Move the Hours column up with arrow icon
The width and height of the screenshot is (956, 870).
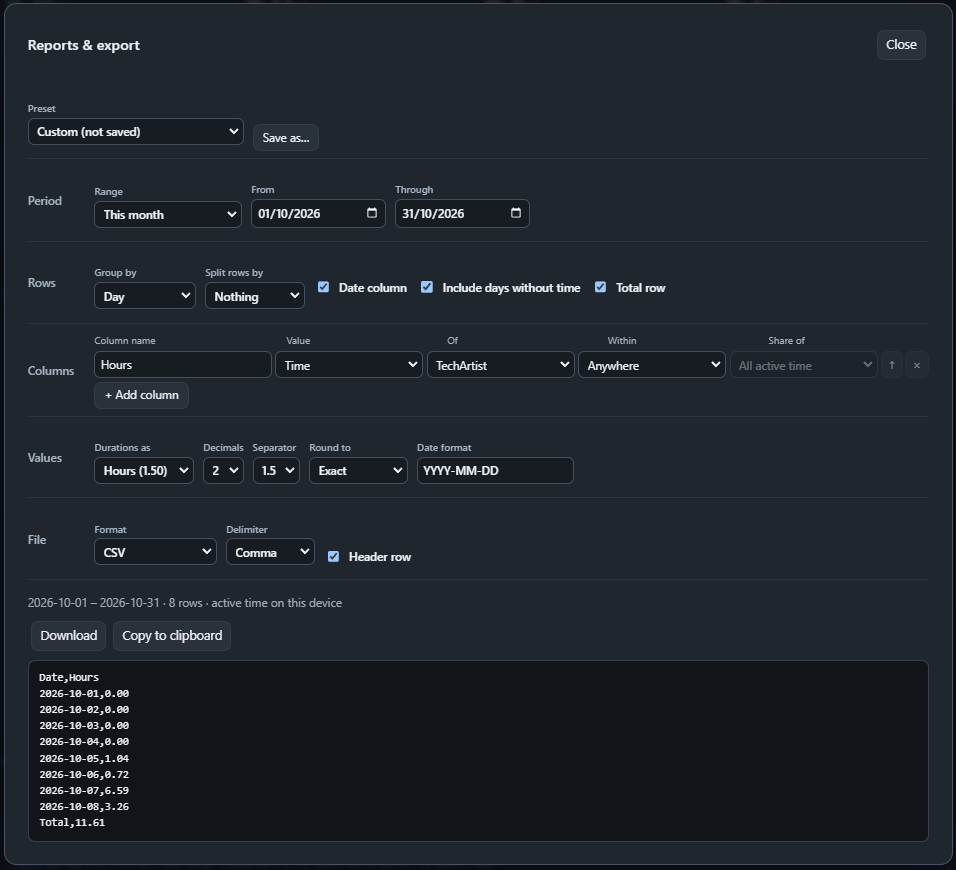coord(892,365)
